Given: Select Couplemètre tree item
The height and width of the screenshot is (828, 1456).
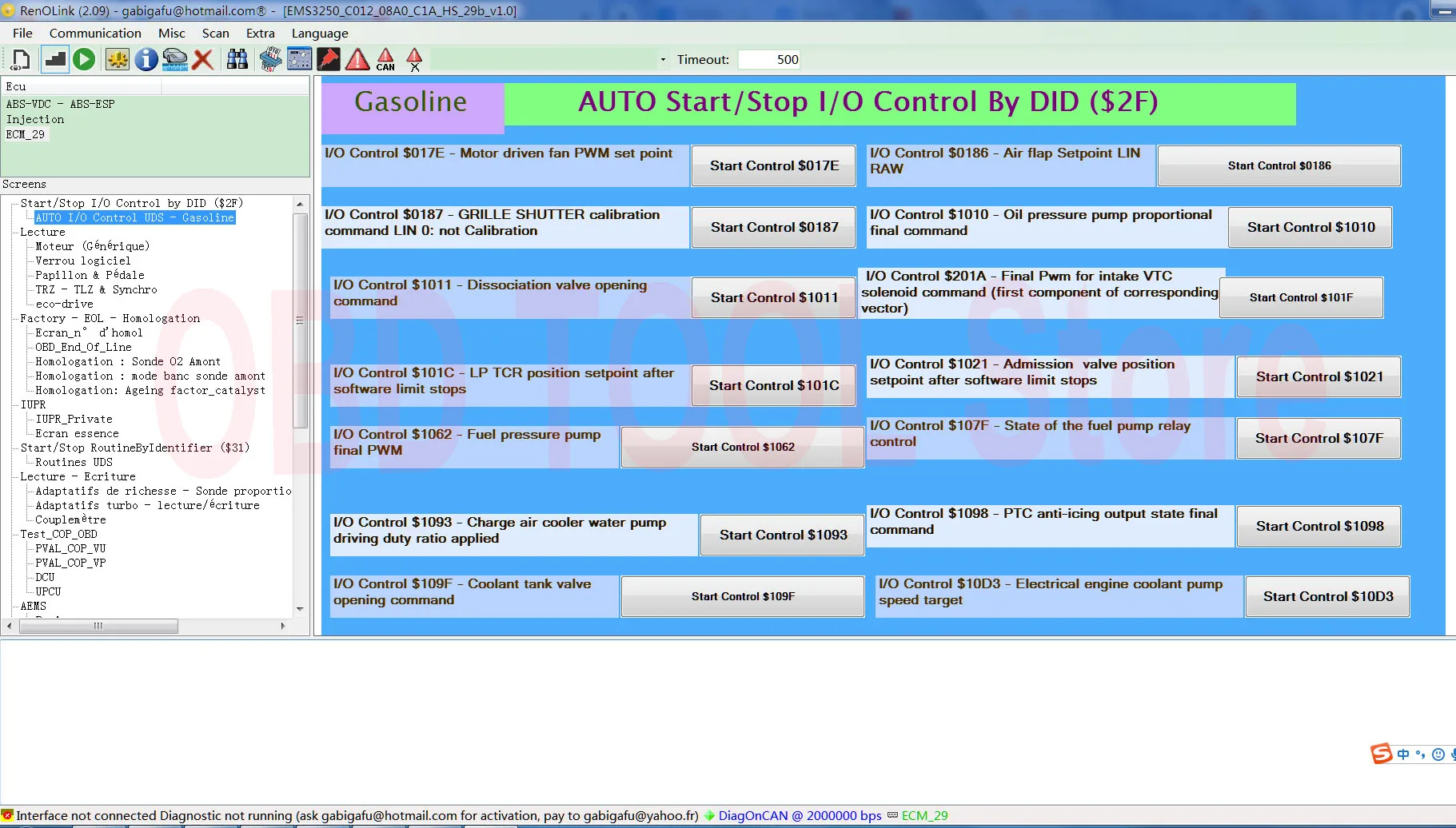Looking at the screenshot, I should pos(70,519).
